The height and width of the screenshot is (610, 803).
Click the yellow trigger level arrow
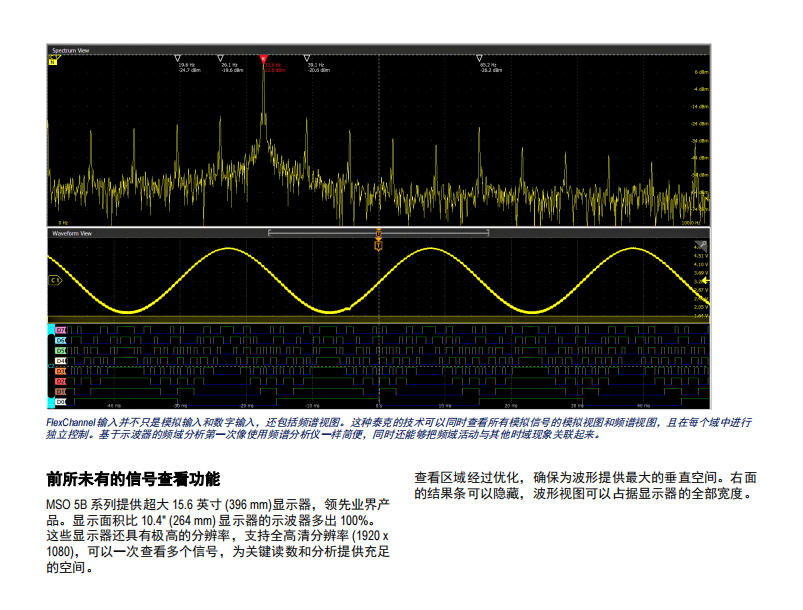705,281
